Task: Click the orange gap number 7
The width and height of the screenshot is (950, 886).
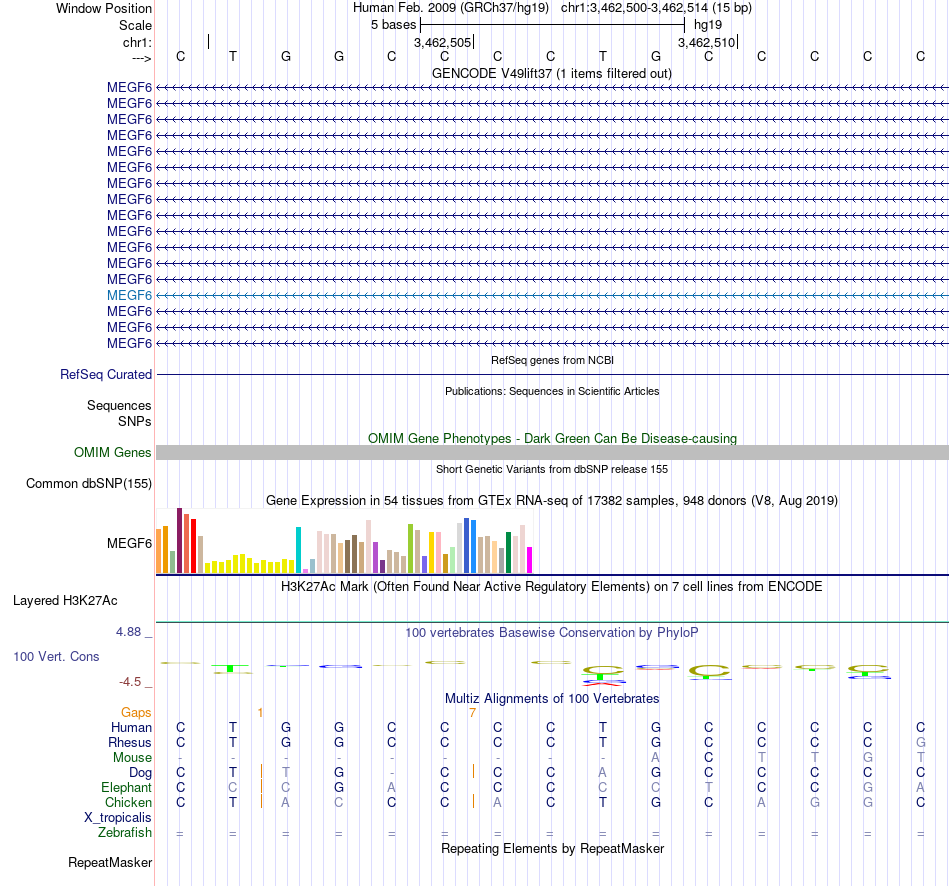Action: (472, 713)
